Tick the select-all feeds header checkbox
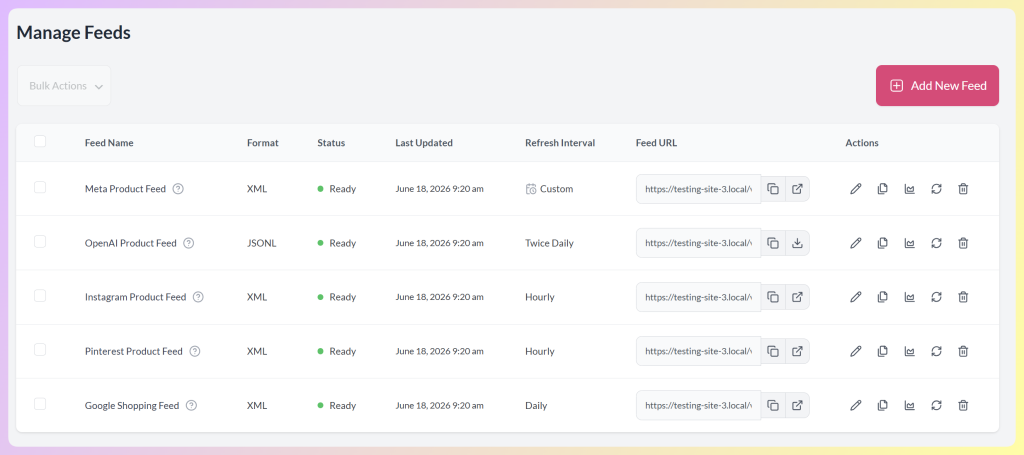Image resolution: width=1024 pixels, height=455 pixels. (x=40, y=141)
